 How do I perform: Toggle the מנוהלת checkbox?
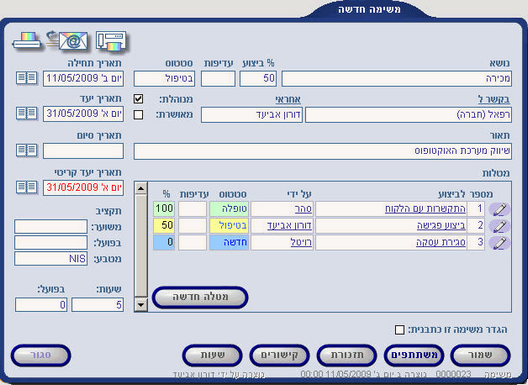click(x=138, y=99)
